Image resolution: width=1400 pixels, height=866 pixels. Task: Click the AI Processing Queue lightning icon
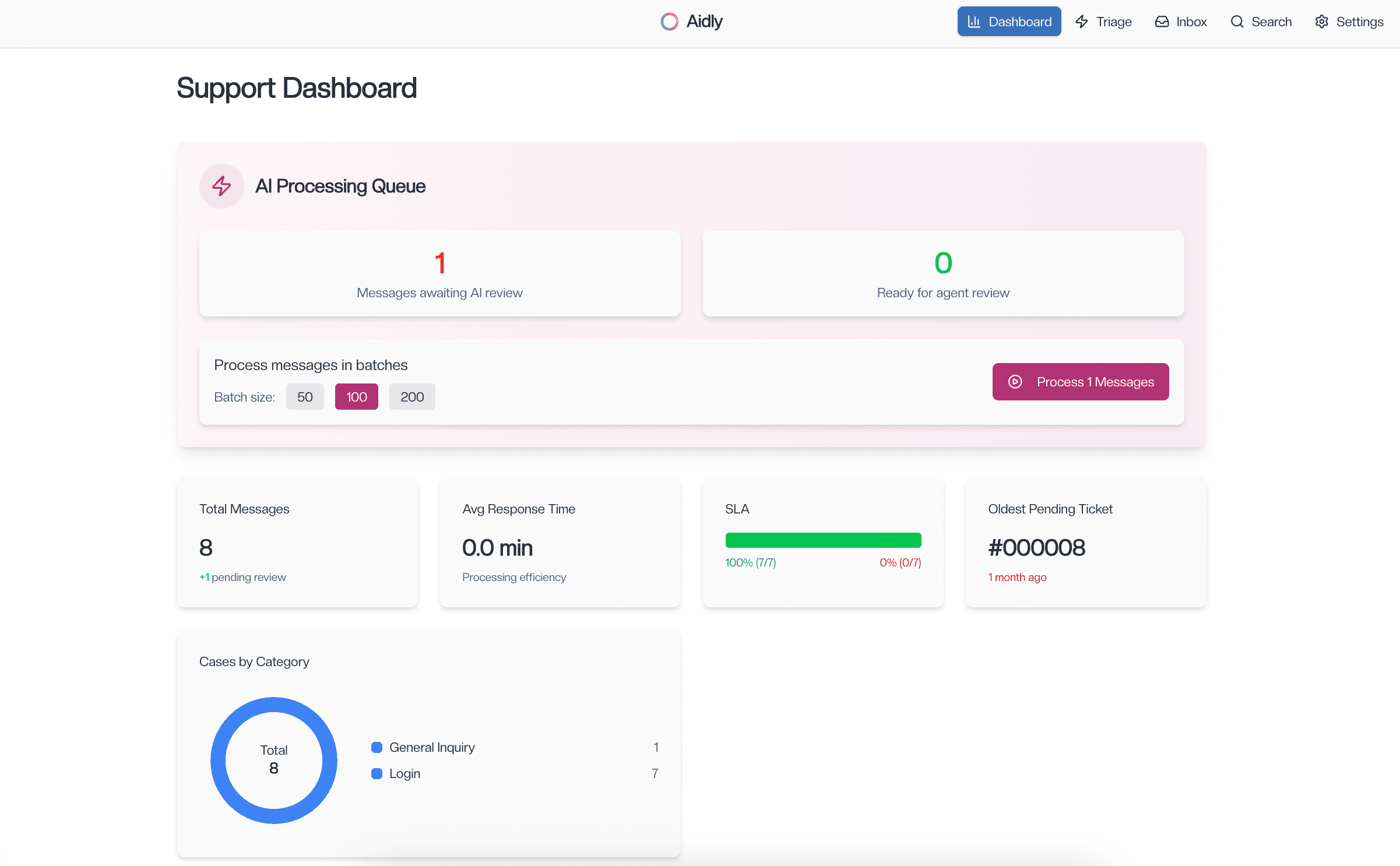221,186
